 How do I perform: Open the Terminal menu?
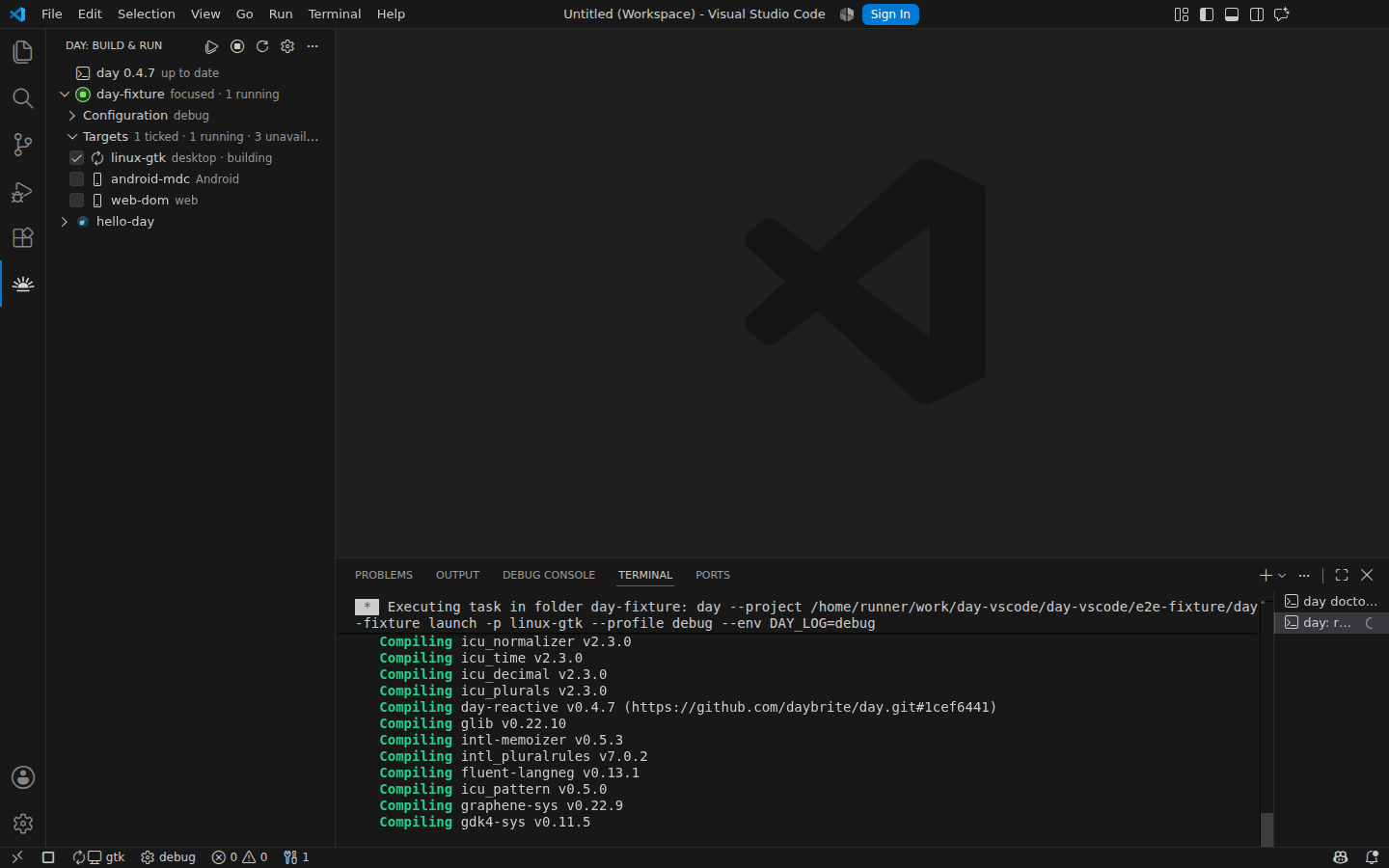pyautogui.click(x=335, y=14)
